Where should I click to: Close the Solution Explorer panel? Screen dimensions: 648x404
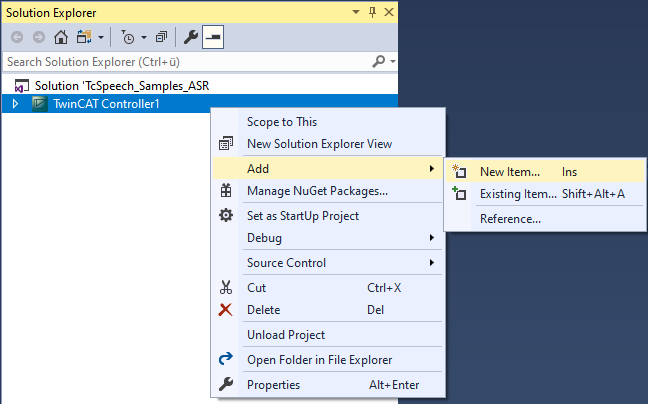click(x=389, y=12)
